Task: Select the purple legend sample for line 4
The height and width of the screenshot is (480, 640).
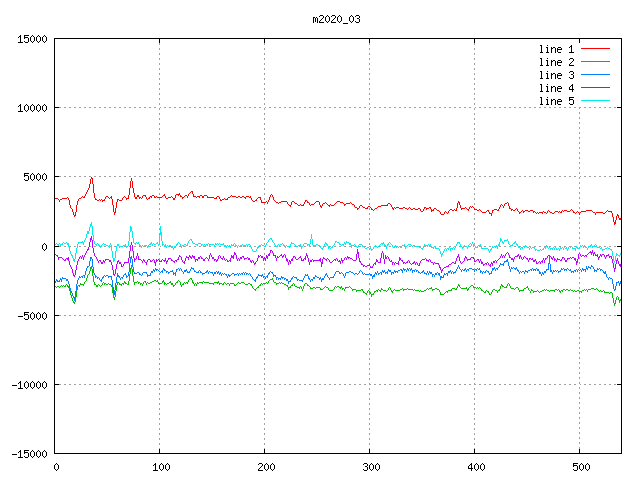Action: [x=595, y=88]
